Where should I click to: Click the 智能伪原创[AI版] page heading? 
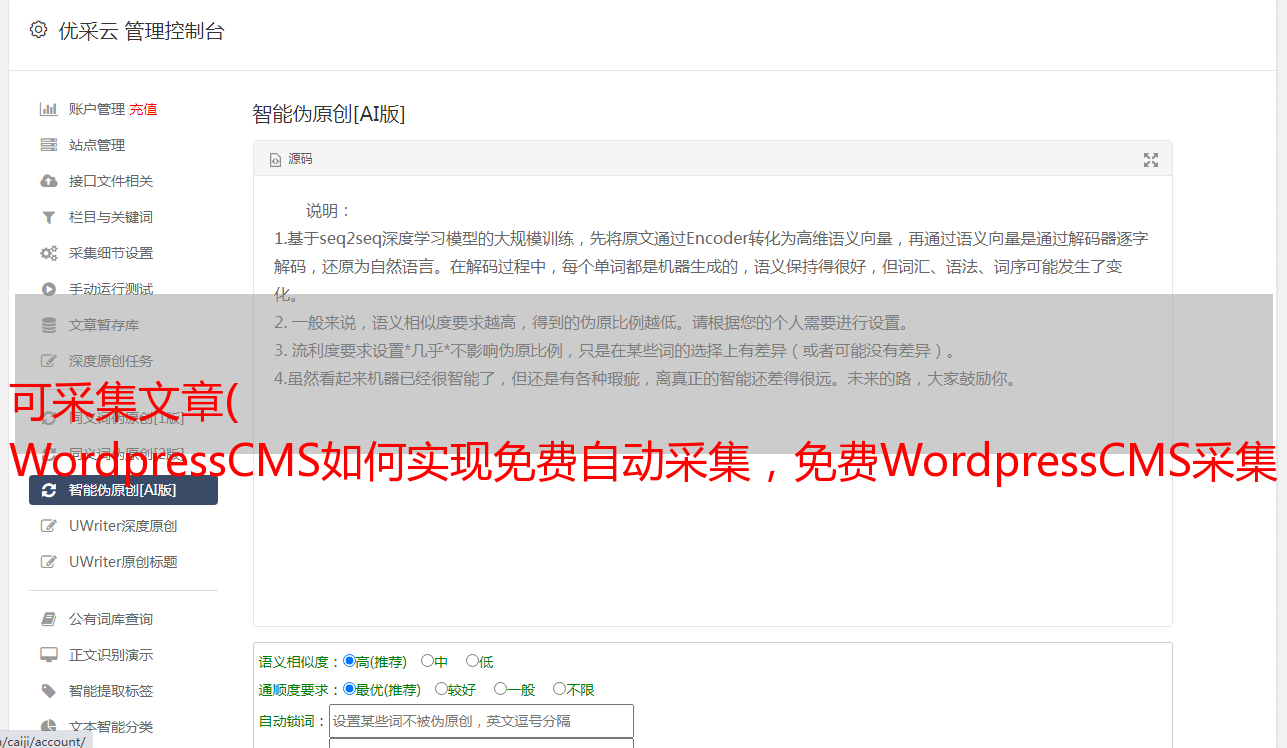coord(329,114)
